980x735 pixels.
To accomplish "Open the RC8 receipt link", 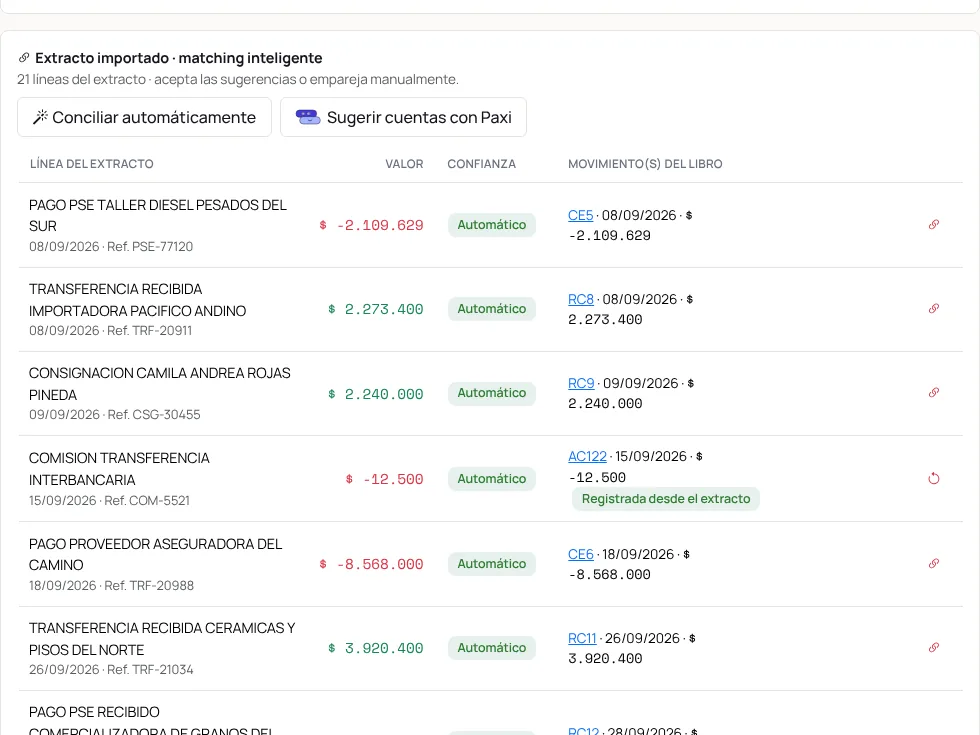I will click(x=581, y=299).
